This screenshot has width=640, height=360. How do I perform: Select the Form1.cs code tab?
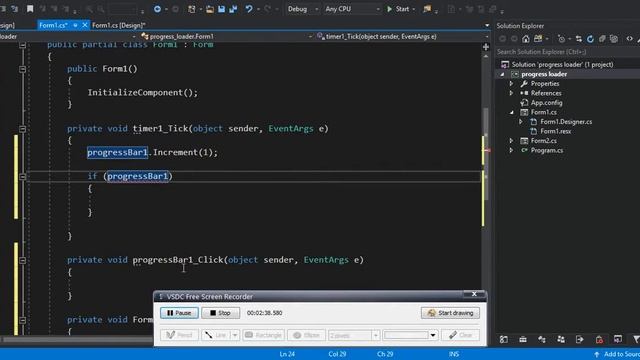[53, 25]
